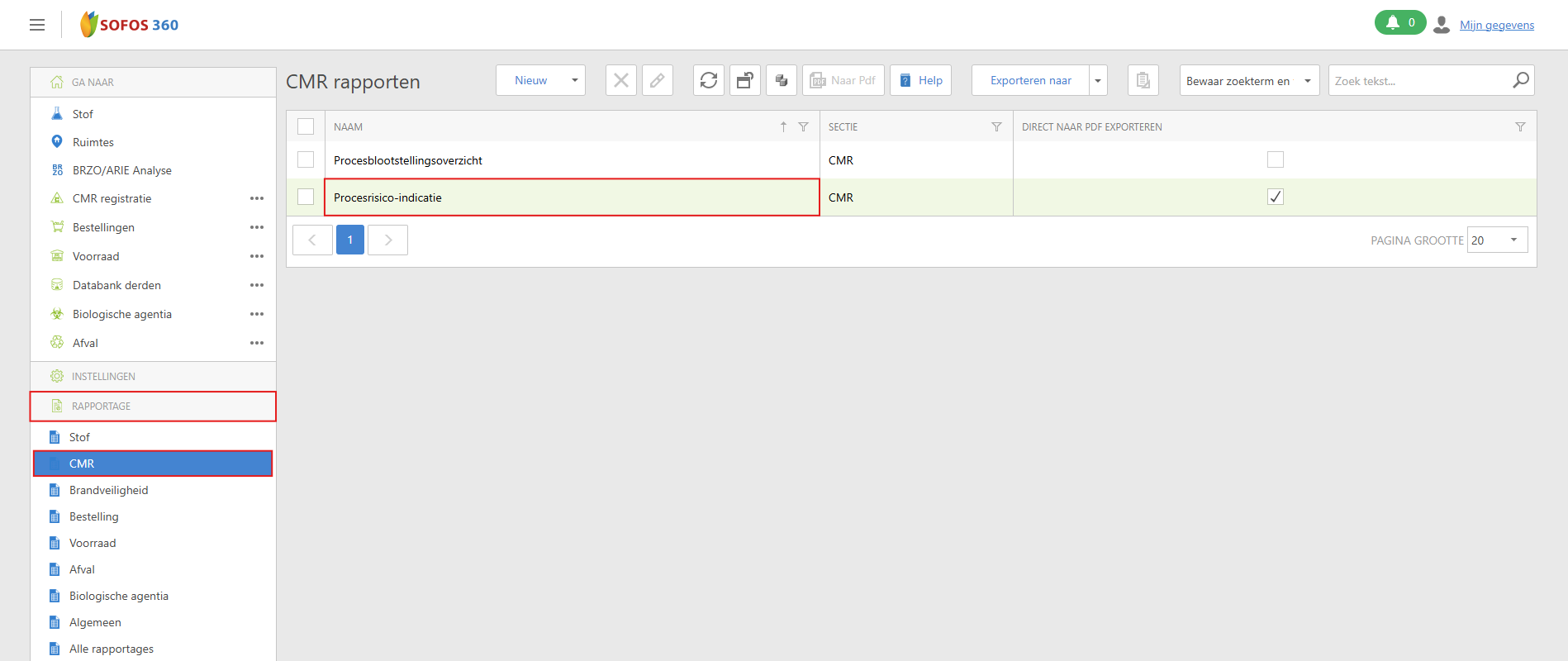This screenshot has width=1568, height=661.
Task: Open the Nieuw dropdown
Action: pos(540,80)
